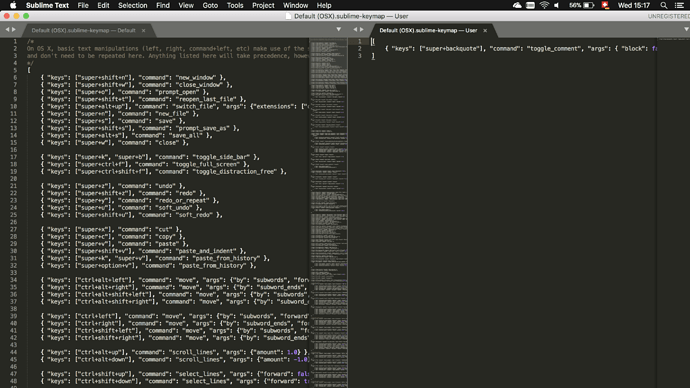Click line with "ctrl+alt+up" scroll_lines
Viewport: 690px width, 388px height.
point(175,352)
